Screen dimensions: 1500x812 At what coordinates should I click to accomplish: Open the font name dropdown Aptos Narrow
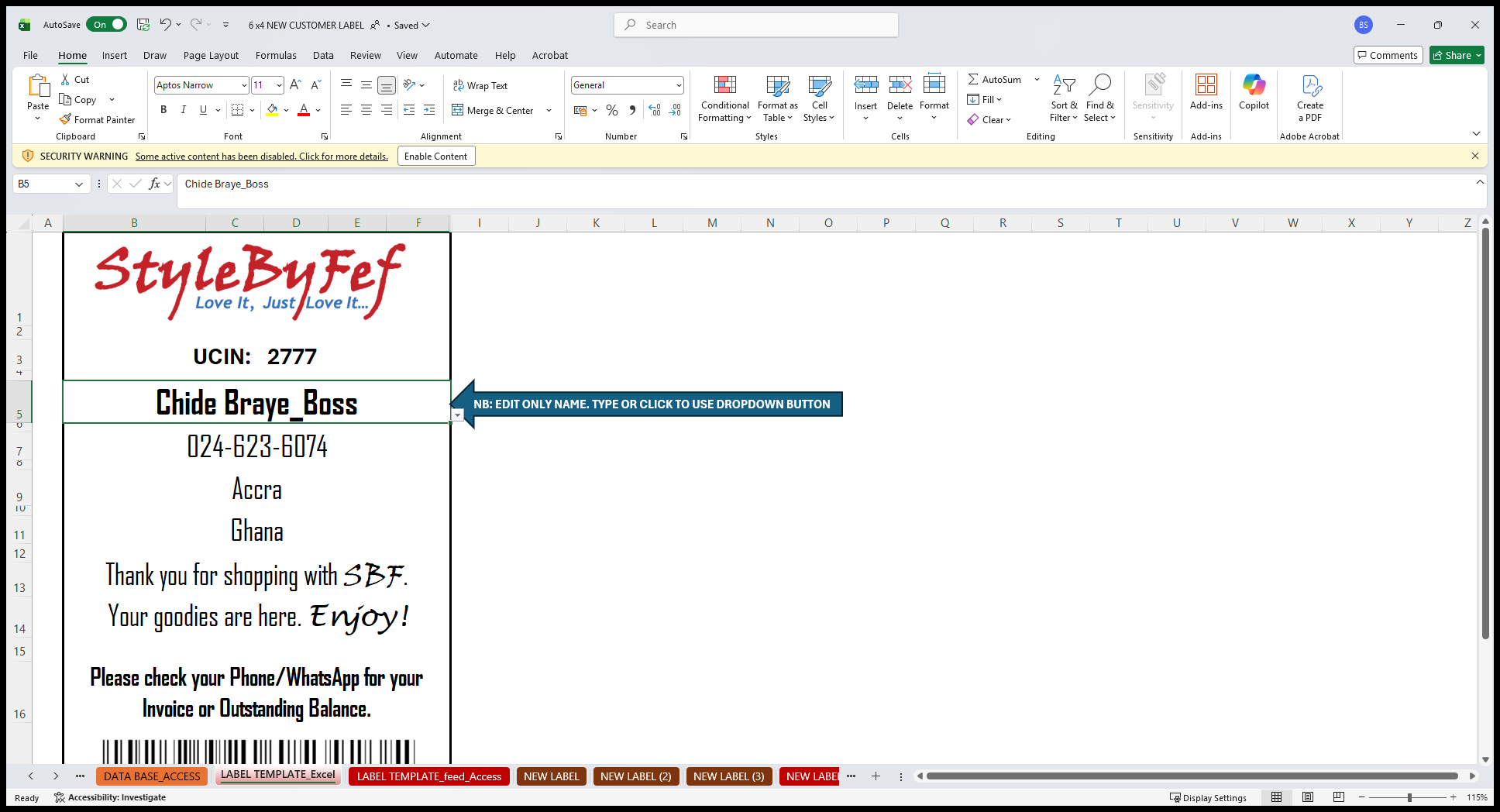(x=244, y=85)
